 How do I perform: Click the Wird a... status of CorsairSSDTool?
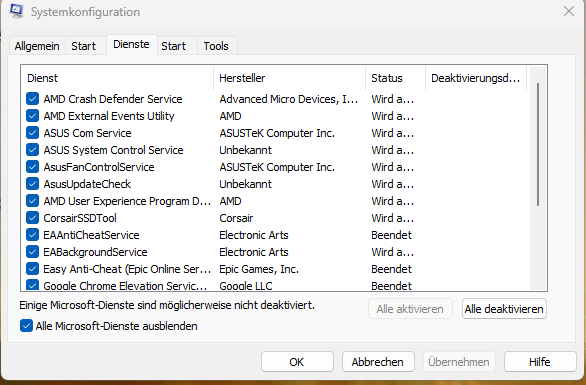pyautogui.click(x=392, y=218)
